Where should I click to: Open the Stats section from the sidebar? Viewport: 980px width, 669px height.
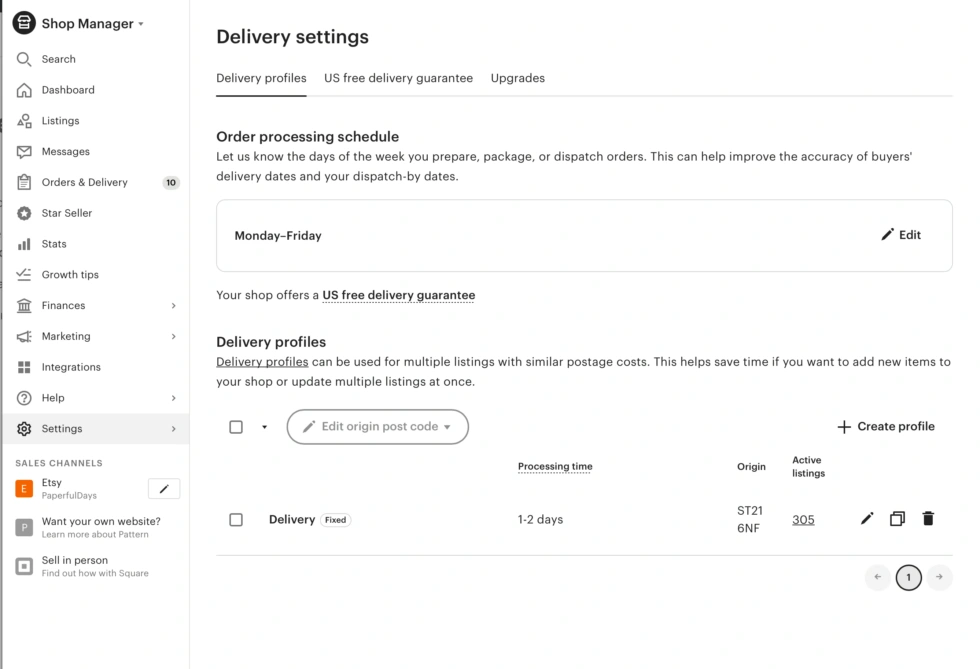coord(22,243)
